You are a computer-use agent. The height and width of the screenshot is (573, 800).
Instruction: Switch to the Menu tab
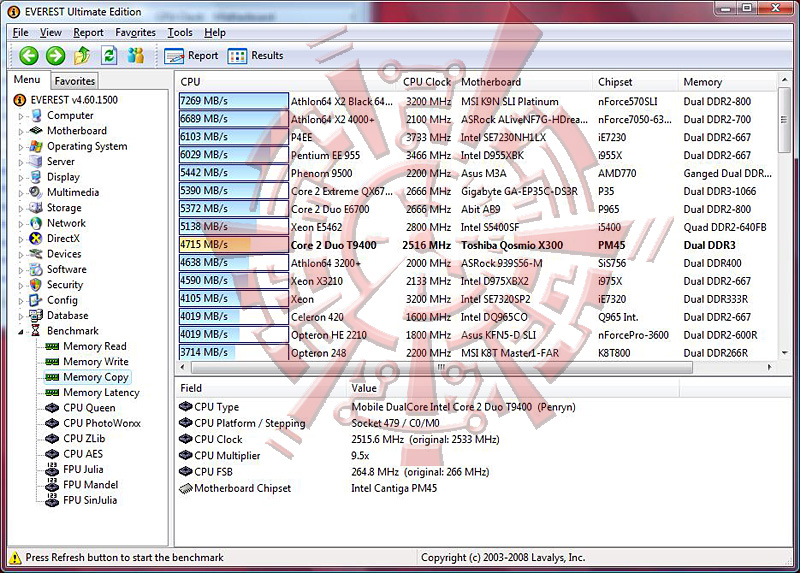point(27,80)
